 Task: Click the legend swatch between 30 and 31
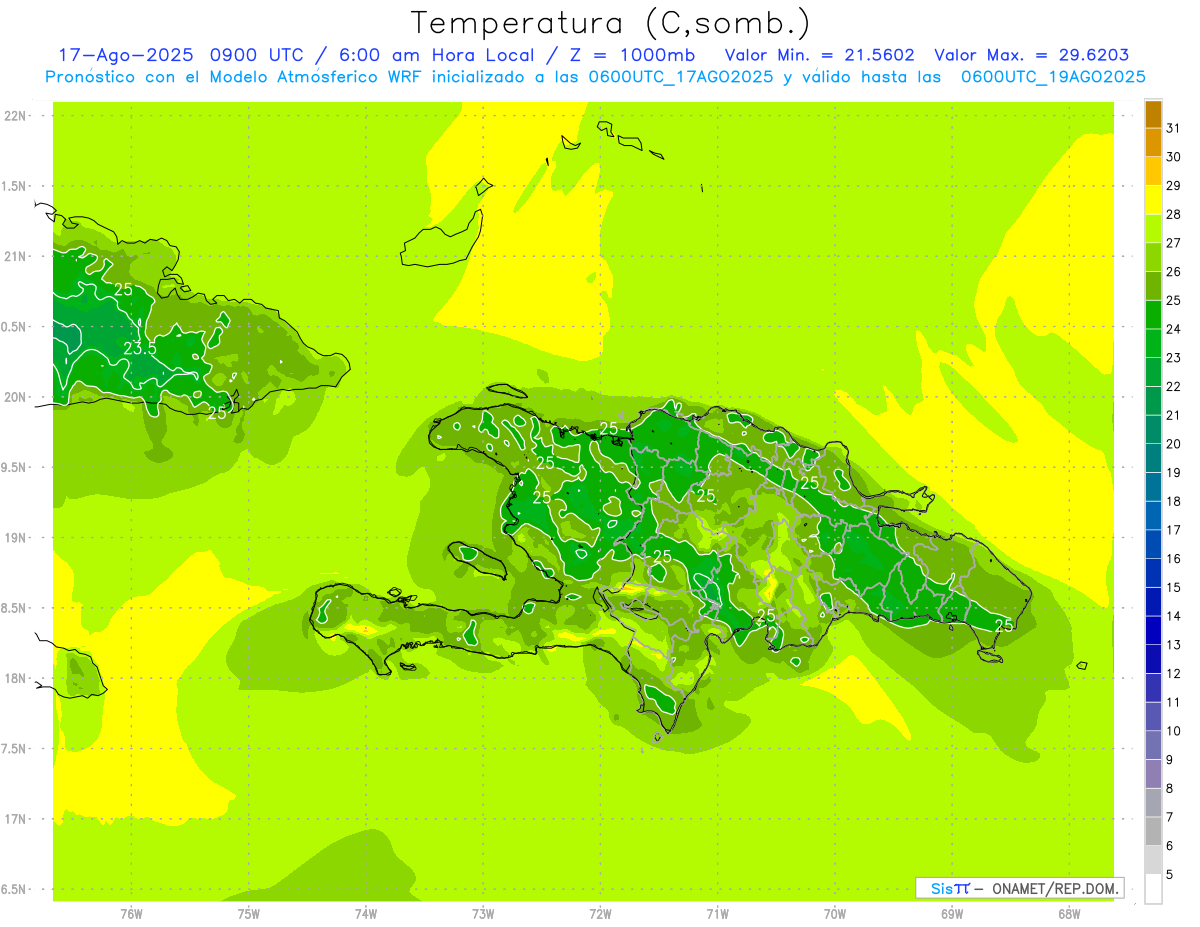pos(1153,143)
